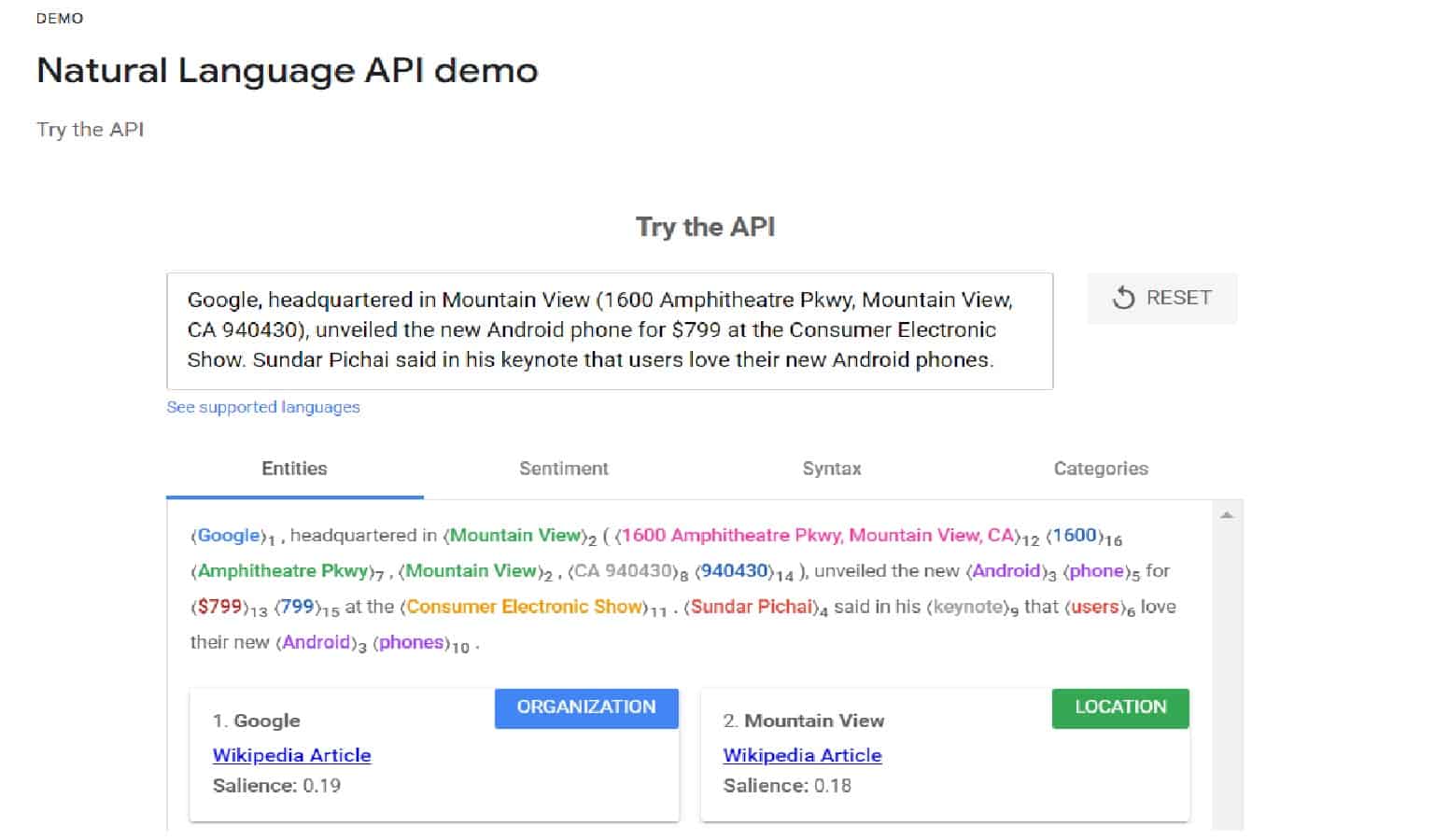Image resolution: width=1449 pixels, height=840 pixels.
Task: Select the phone entity highlight
Action: coord(1096,570)
